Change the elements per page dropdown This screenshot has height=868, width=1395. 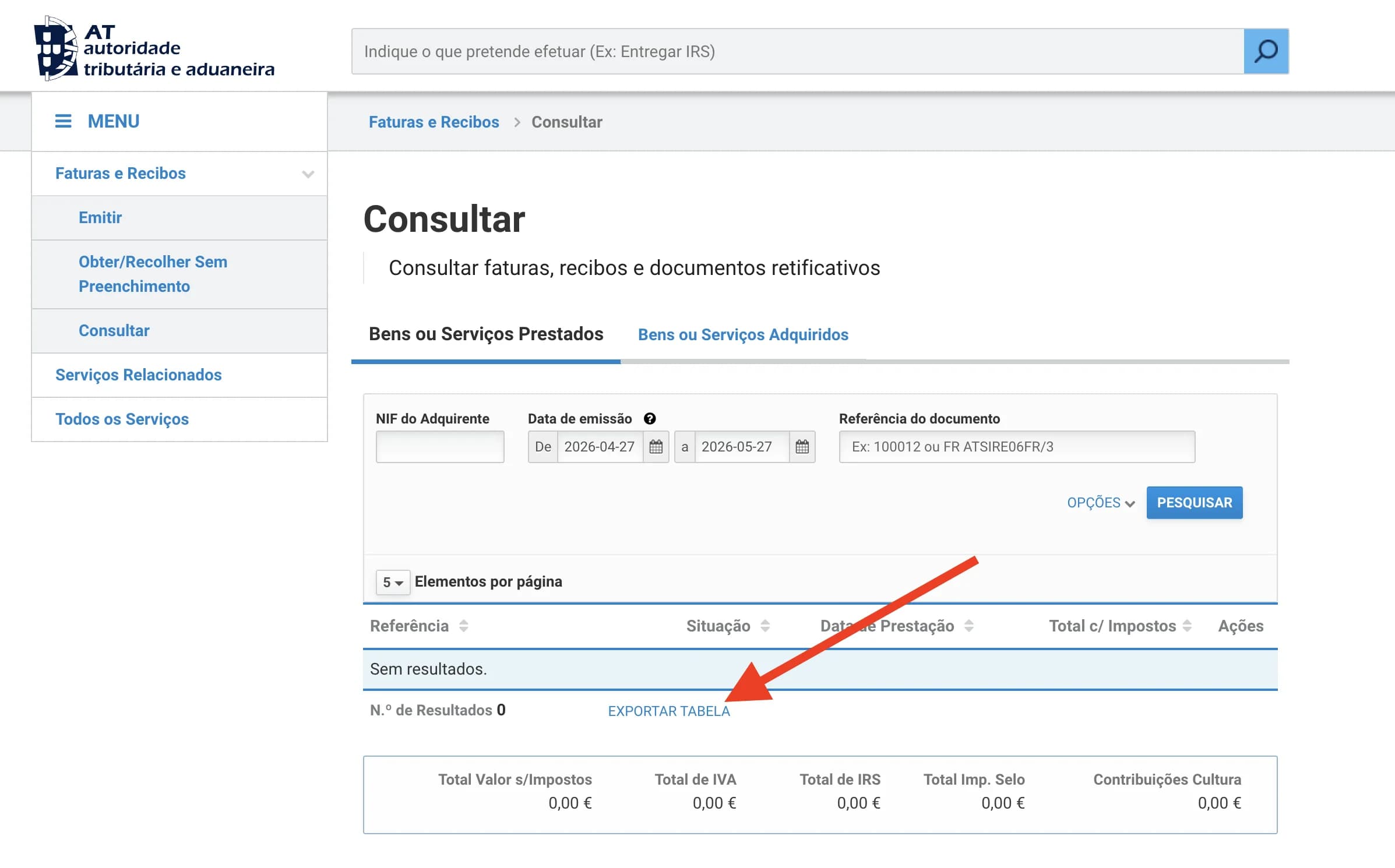point(393,582)
